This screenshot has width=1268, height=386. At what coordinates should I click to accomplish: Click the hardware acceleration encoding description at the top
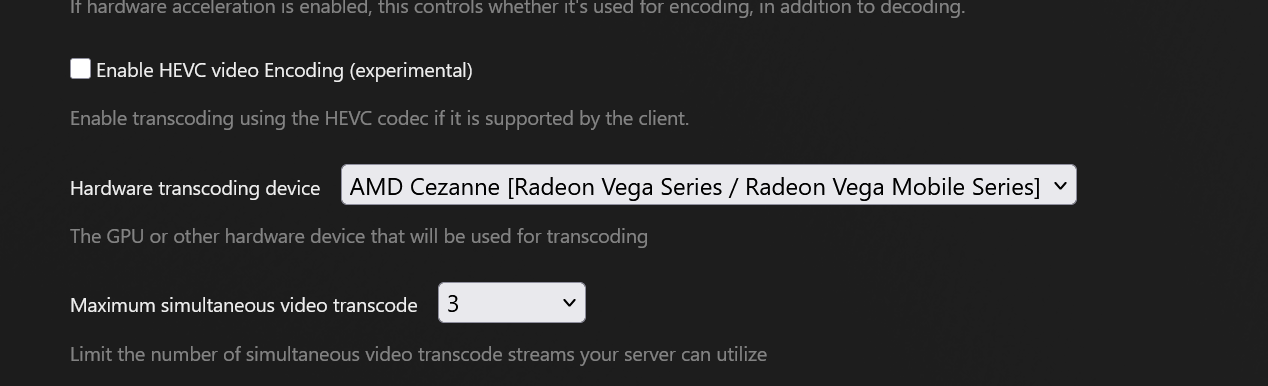click(517, 8)
